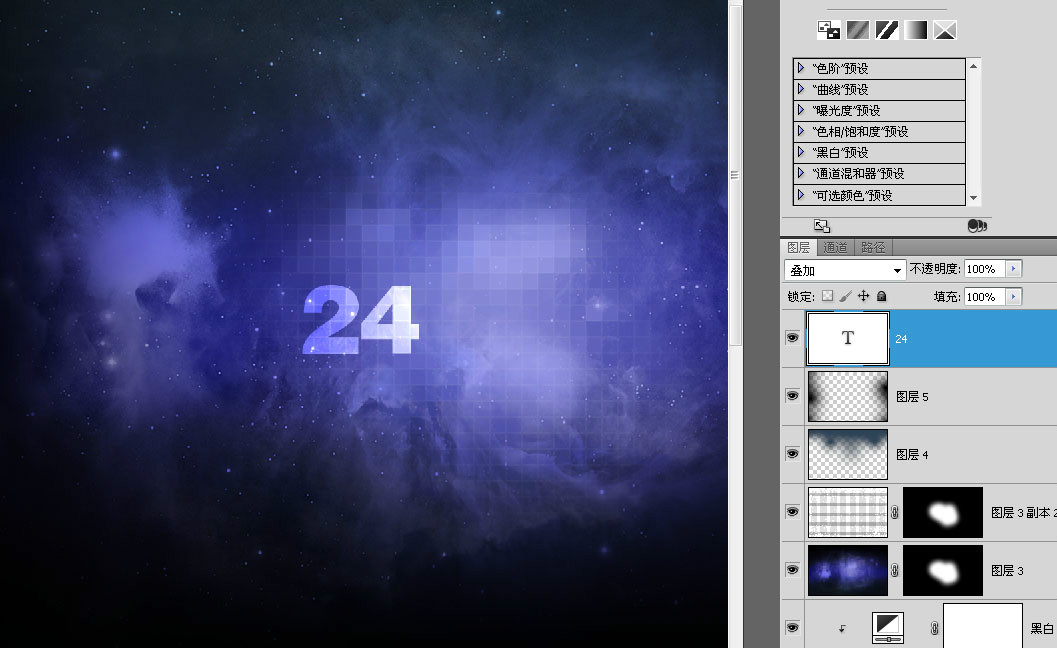Expand the "曝光度" presets
The width and height of the screenshot is (1057, 648).
point(801,110)
